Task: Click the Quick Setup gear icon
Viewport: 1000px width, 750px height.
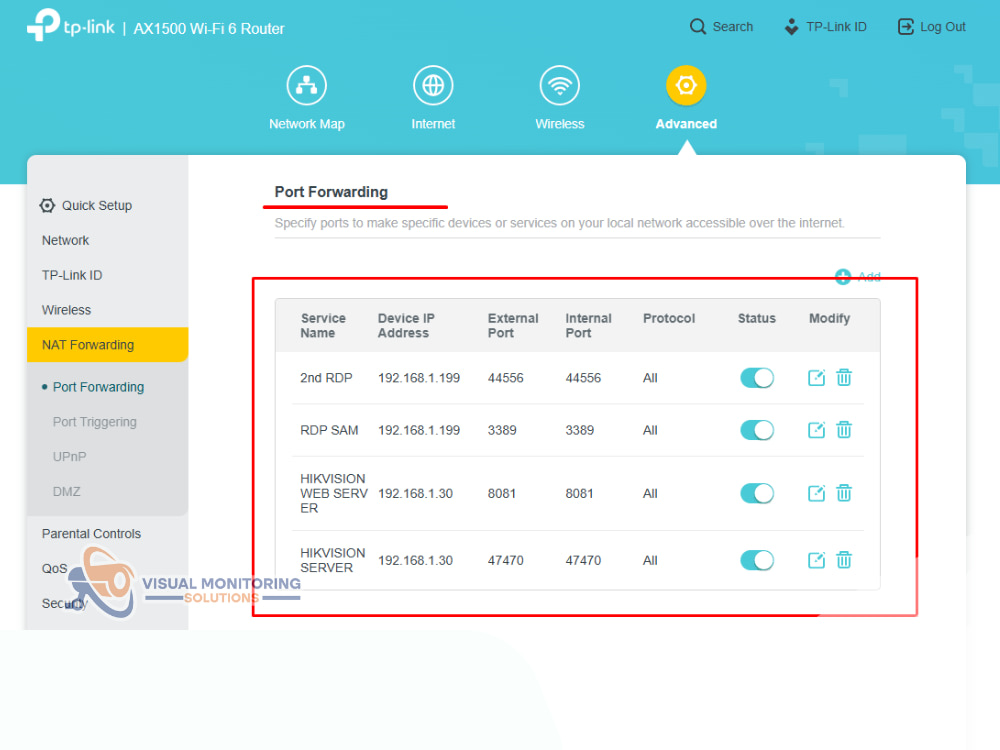Action: tap(47, 205)
